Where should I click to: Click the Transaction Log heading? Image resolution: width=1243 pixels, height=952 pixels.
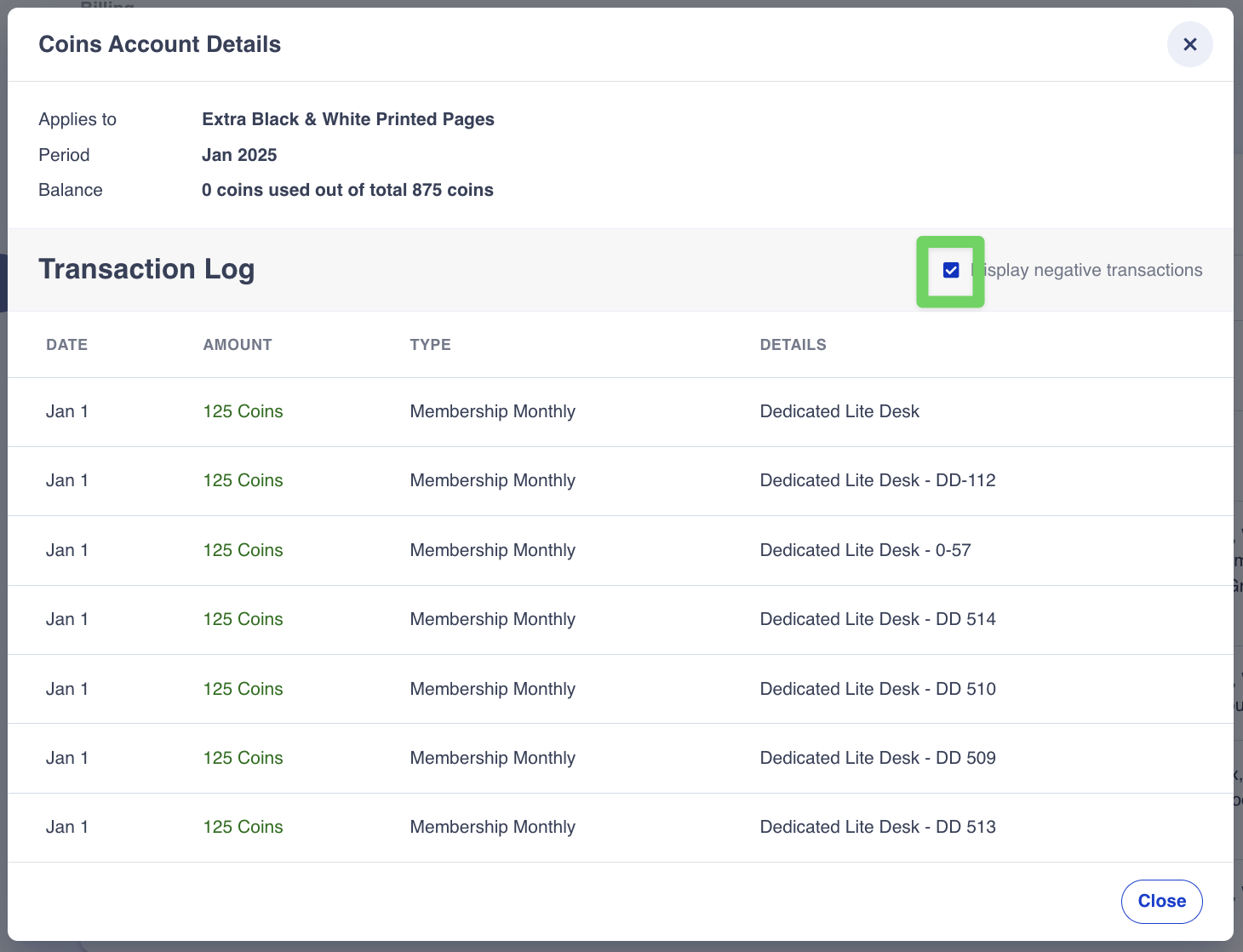pyautogui.click(x=146, y=269)
